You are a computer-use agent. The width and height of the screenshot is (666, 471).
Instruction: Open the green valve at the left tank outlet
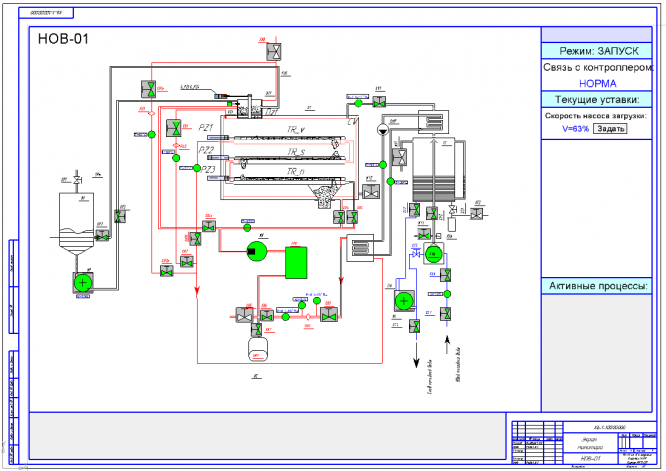102,236
